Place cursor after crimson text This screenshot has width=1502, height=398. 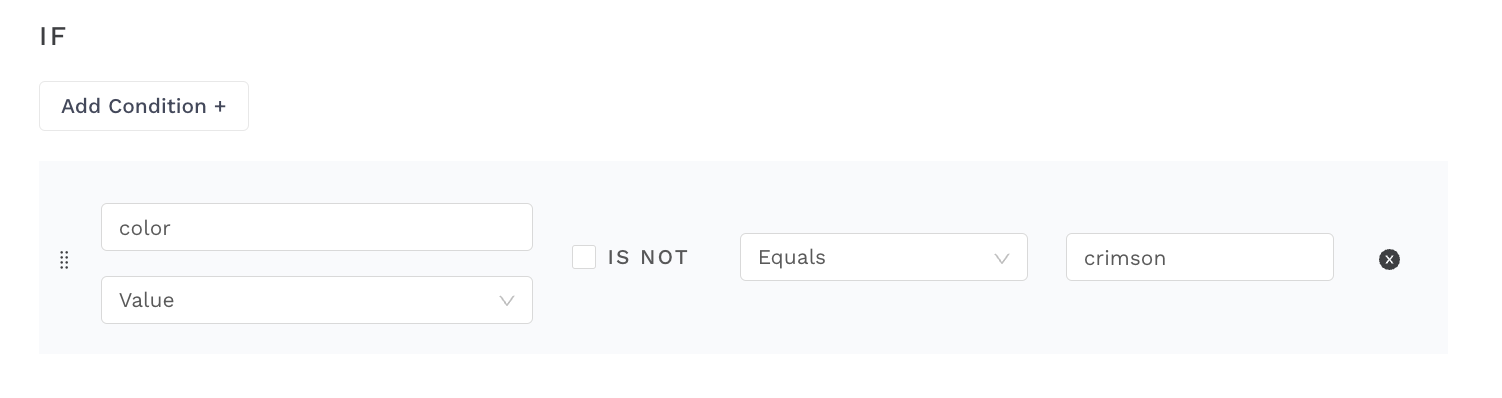[x=1169, y=258]
